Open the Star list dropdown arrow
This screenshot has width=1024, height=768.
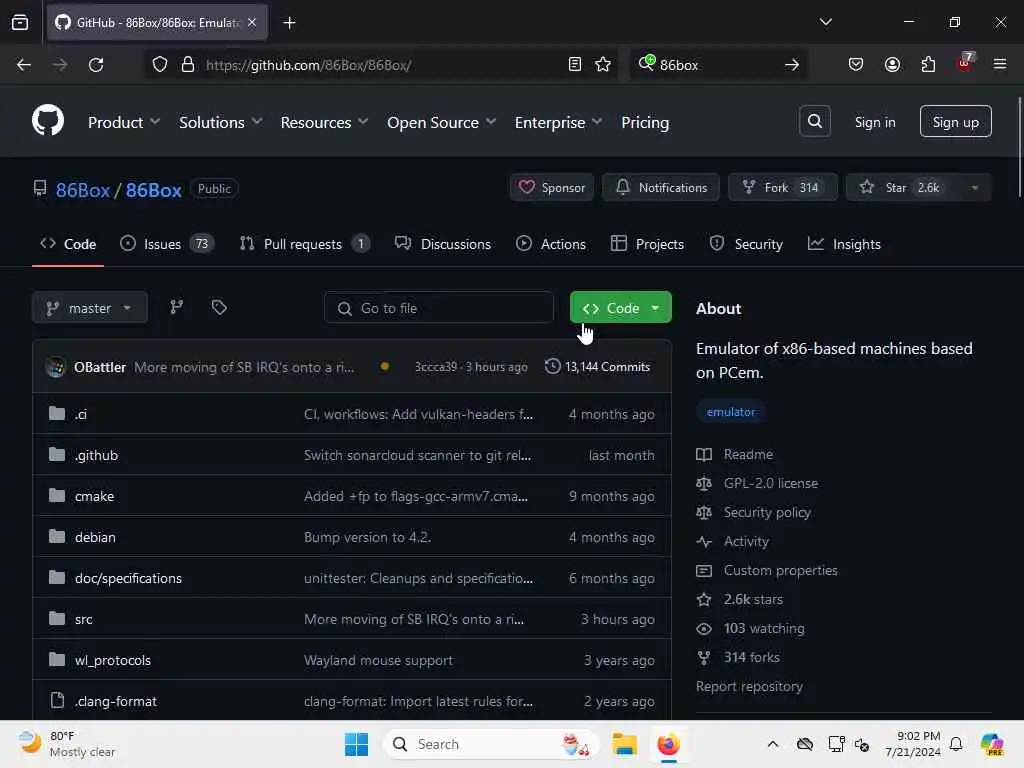(x=974, y=188)
